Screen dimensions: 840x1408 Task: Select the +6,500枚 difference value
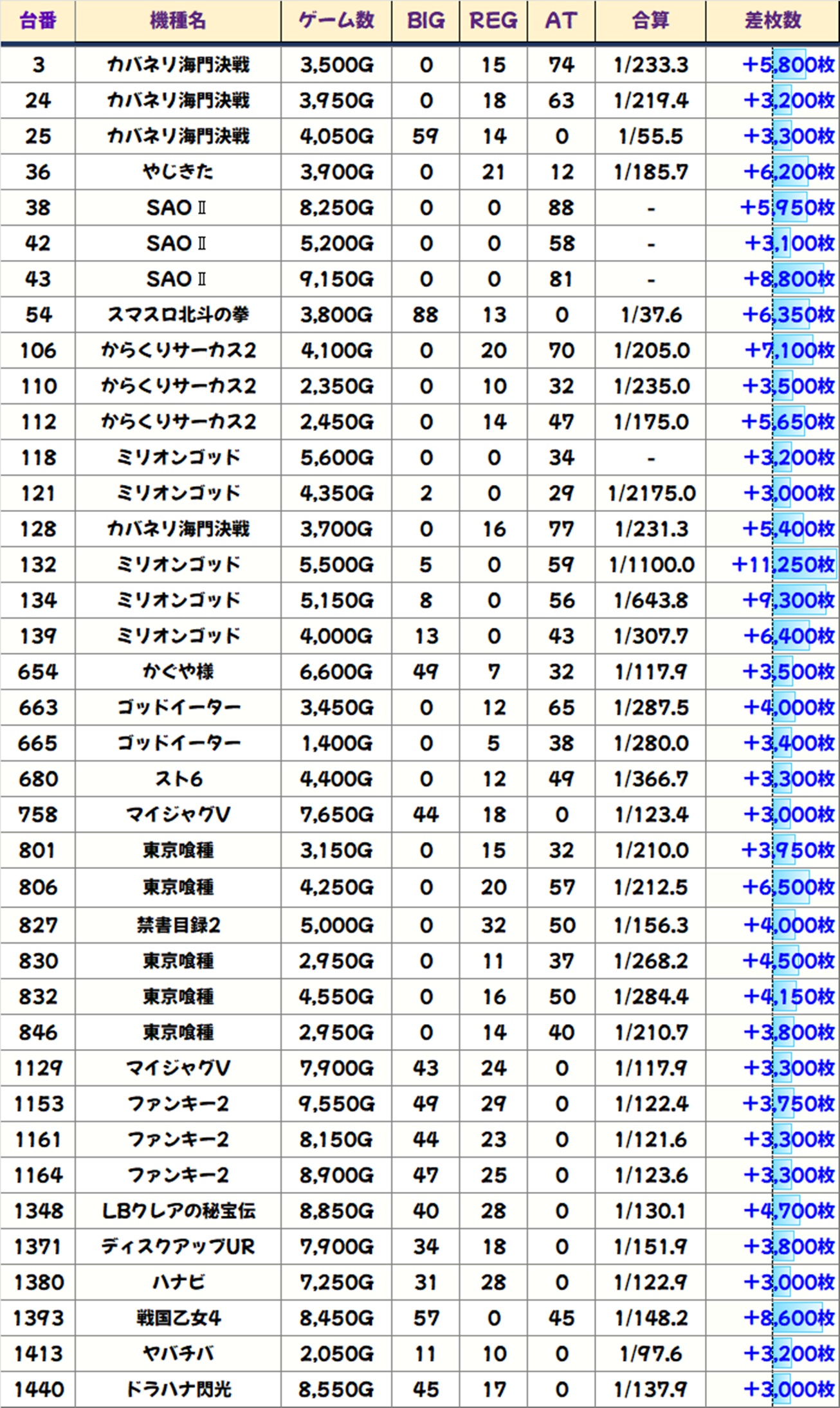[789, 887]
